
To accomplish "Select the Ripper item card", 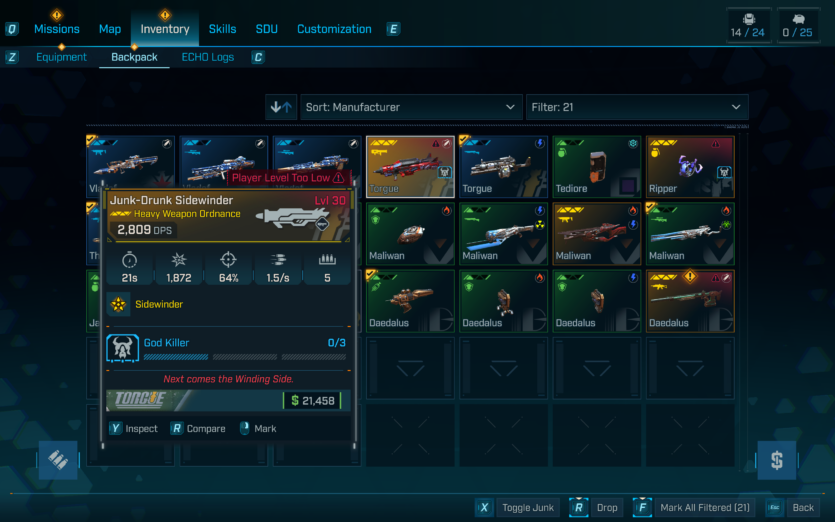I will coord(690,167).
